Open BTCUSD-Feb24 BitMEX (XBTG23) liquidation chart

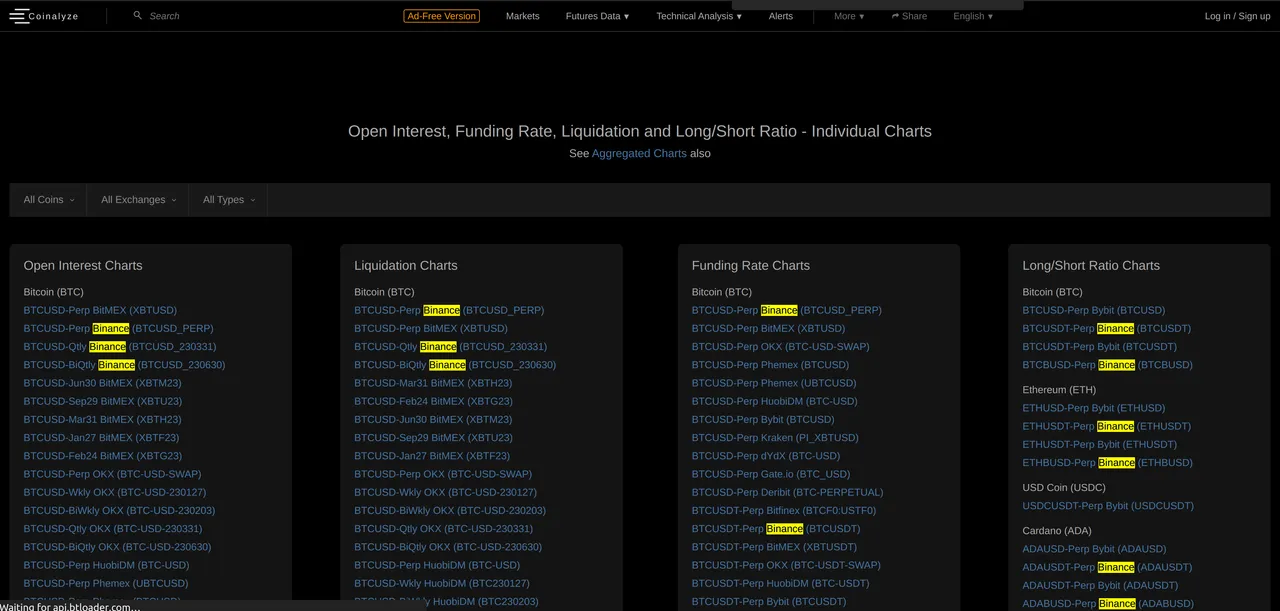pos(433,401)
